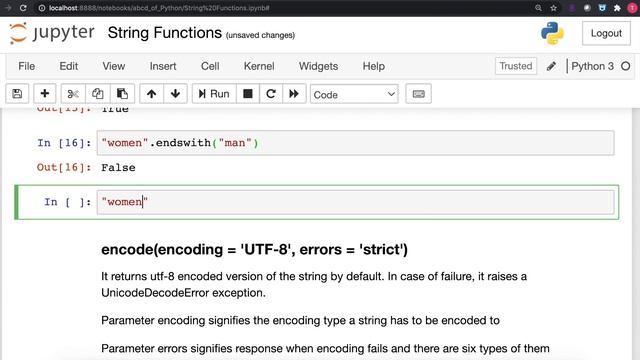The width and height of the screenshot is (640, 360).
Task: Cut selected cells with scissors icon
Action: coord(73,94)
